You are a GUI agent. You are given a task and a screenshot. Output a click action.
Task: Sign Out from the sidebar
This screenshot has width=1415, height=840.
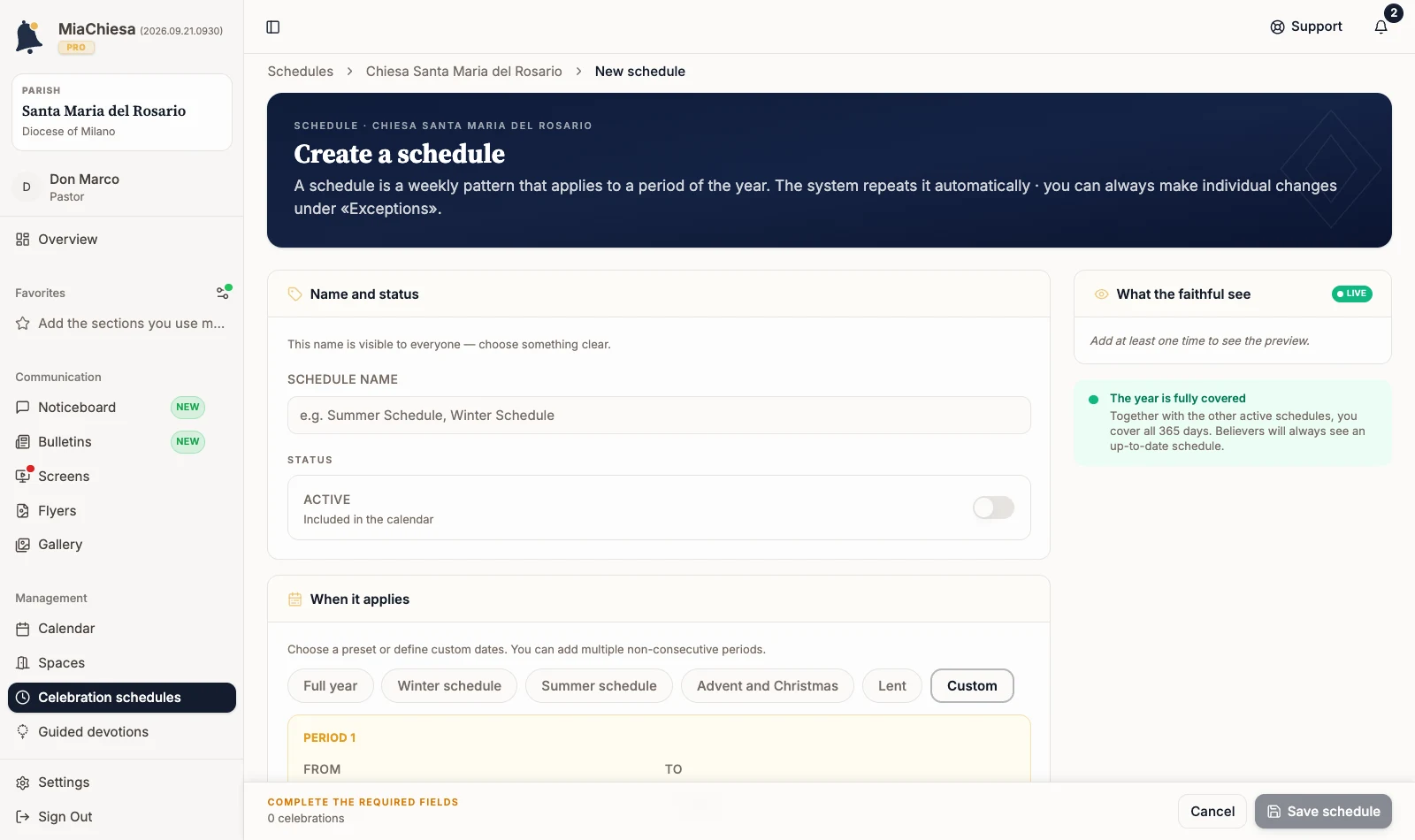[x=122, y=817]
